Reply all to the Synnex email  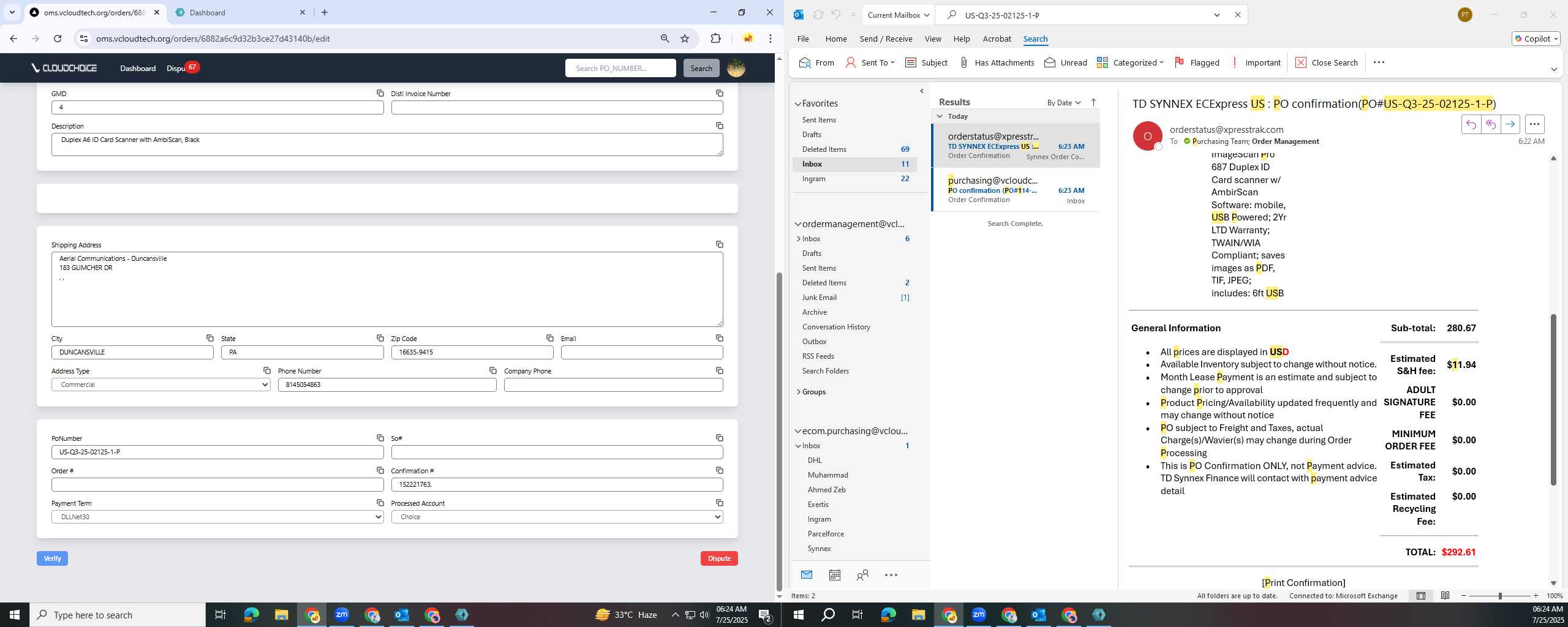pyautogui.click(x=1490, y=124)
